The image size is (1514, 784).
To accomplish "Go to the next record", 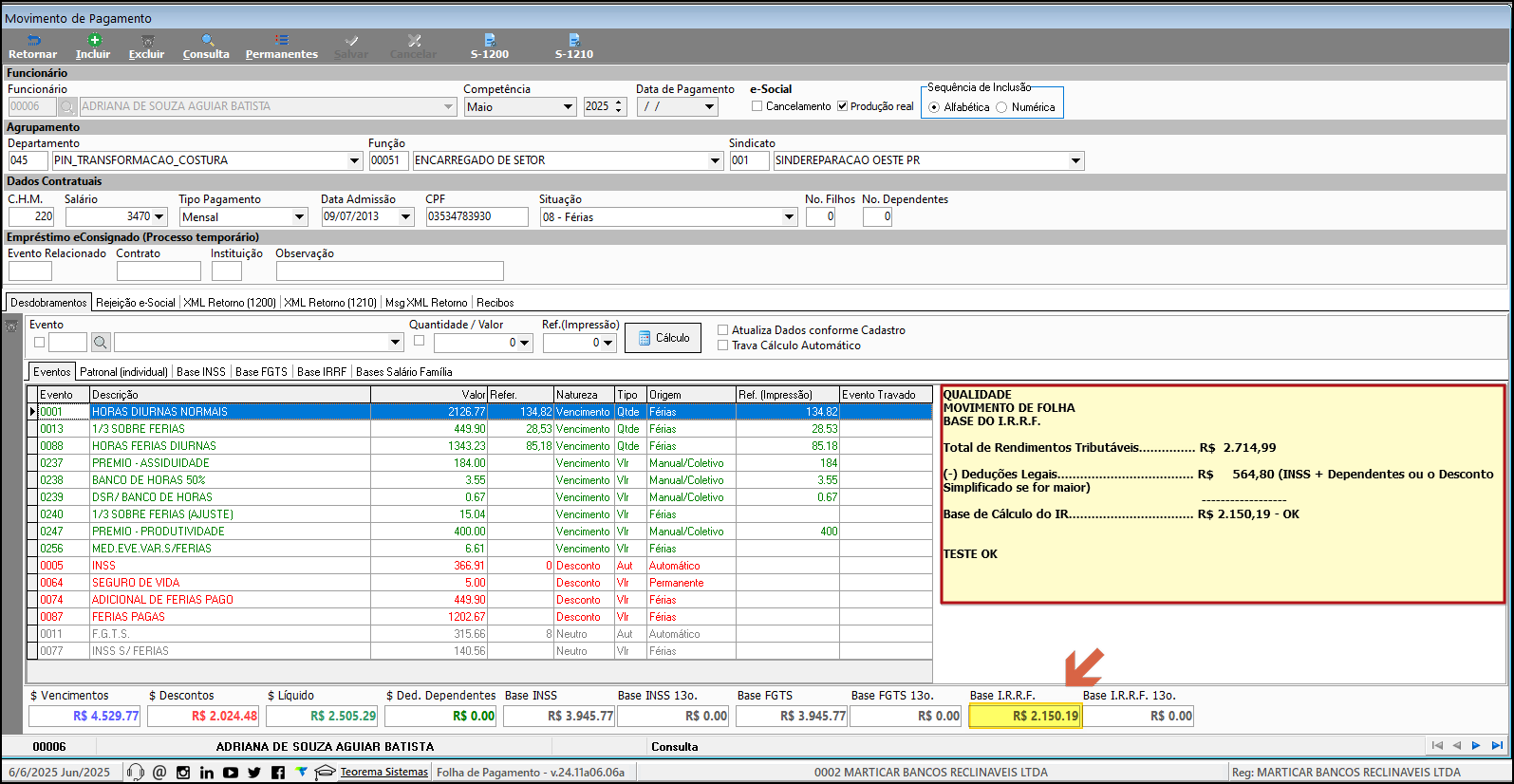I will tap(1476, 746).
